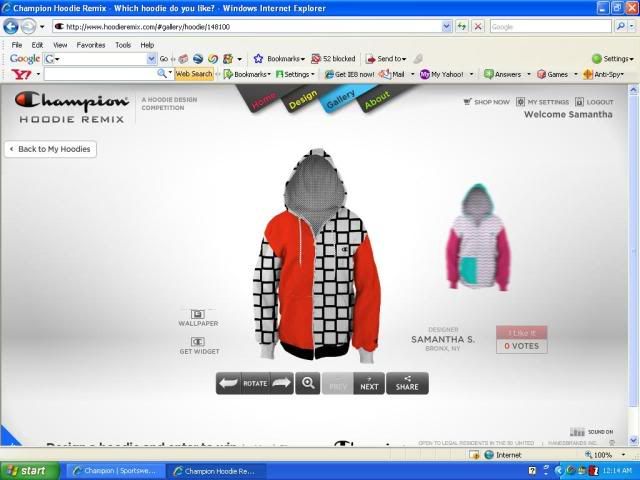The width and height of the screenshot is (640, 480).
Task: Click the Logout lock icon
Action: pos(579,102)
